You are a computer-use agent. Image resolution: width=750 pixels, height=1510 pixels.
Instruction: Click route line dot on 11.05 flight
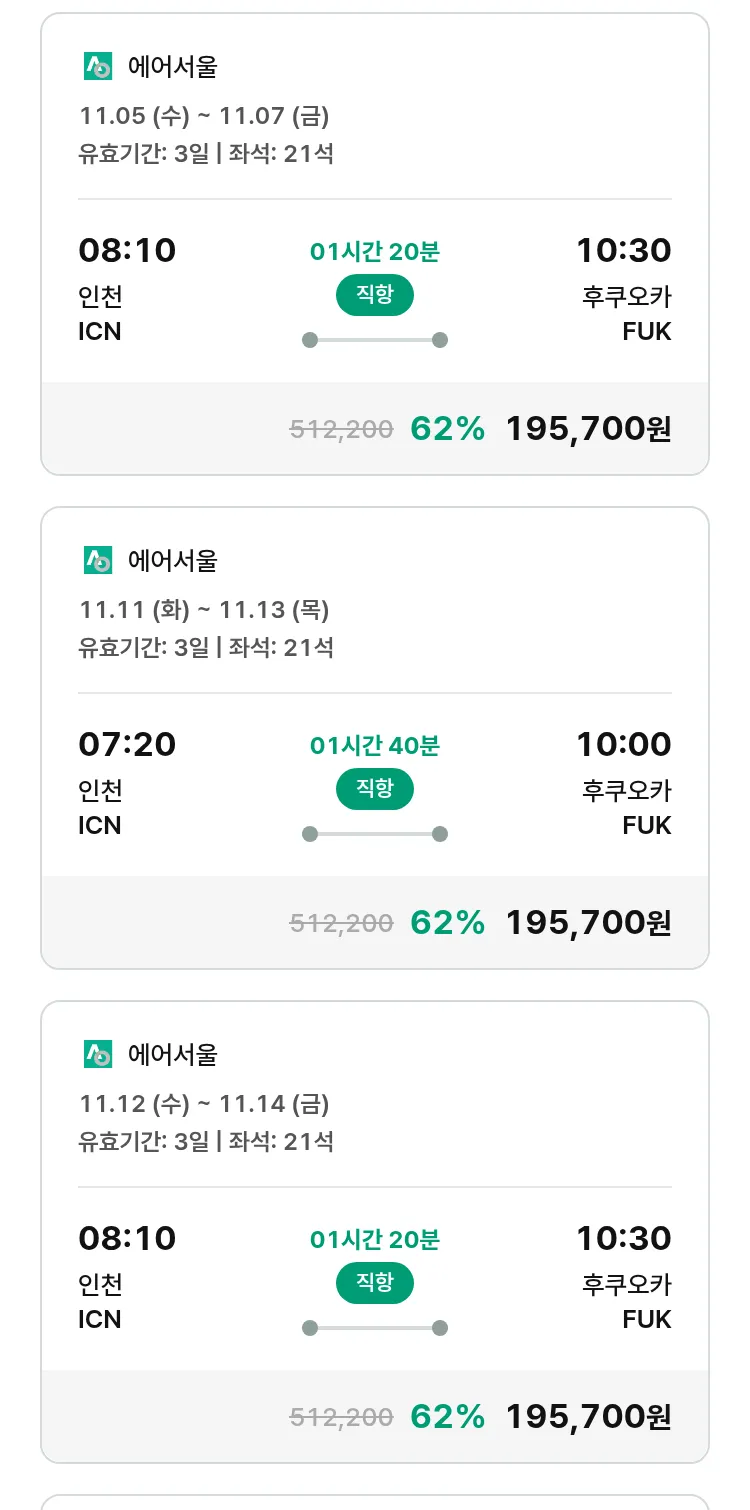[310, 340]
